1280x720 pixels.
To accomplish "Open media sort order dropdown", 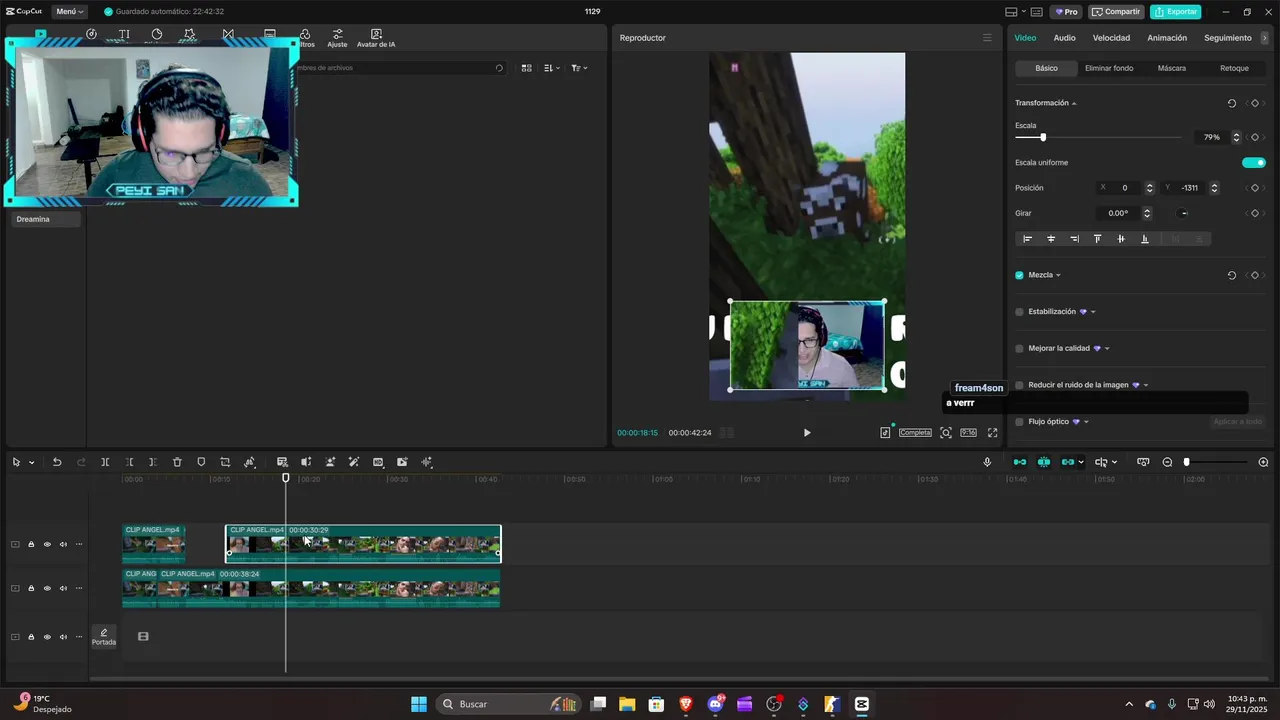I will click(x=552, y=68).
